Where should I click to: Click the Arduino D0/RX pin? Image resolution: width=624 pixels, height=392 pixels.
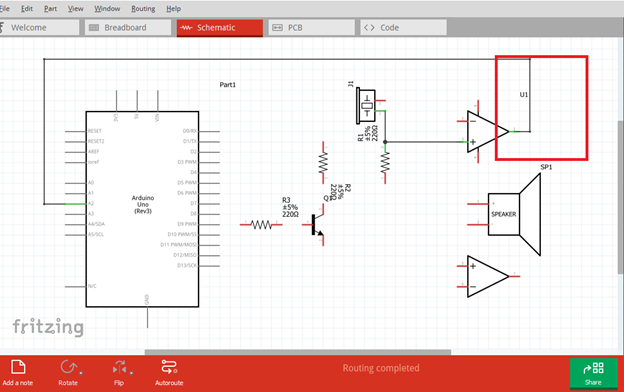coord(209,131)
